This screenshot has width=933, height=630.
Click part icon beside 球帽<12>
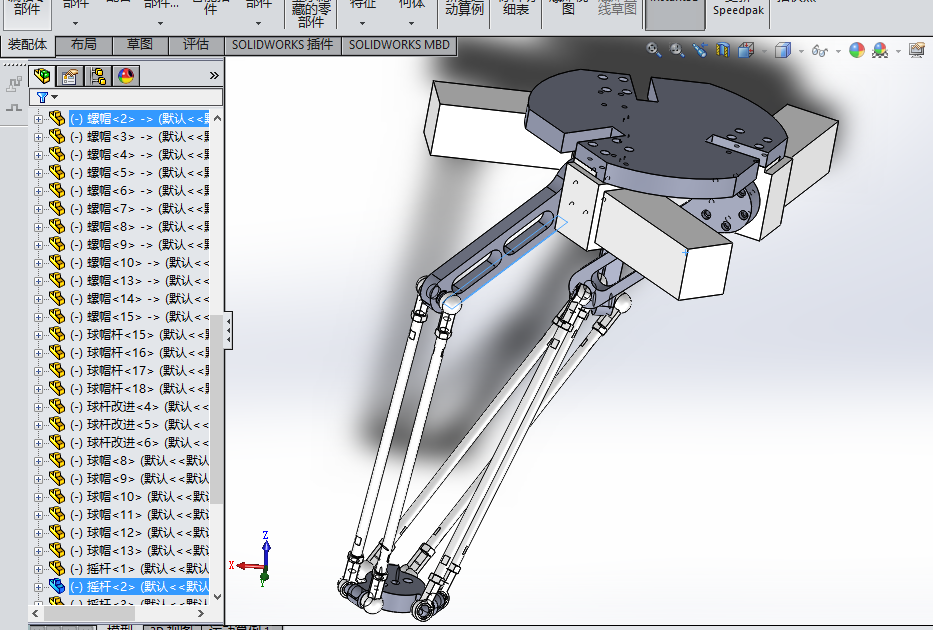point(57,532)
